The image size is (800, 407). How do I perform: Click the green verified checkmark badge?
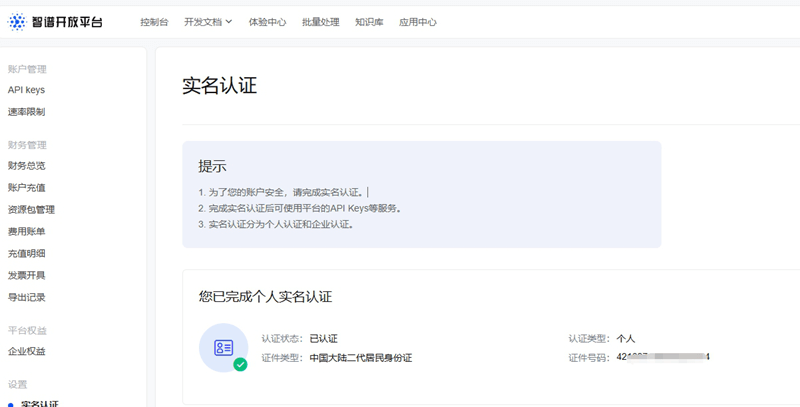tap(240, 364)
